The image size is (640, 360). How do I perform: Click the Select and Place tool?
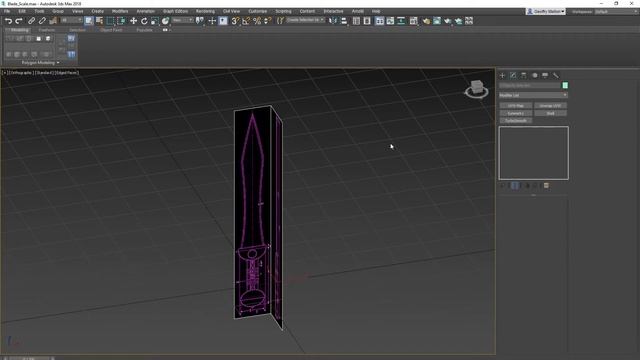[165, 21]
